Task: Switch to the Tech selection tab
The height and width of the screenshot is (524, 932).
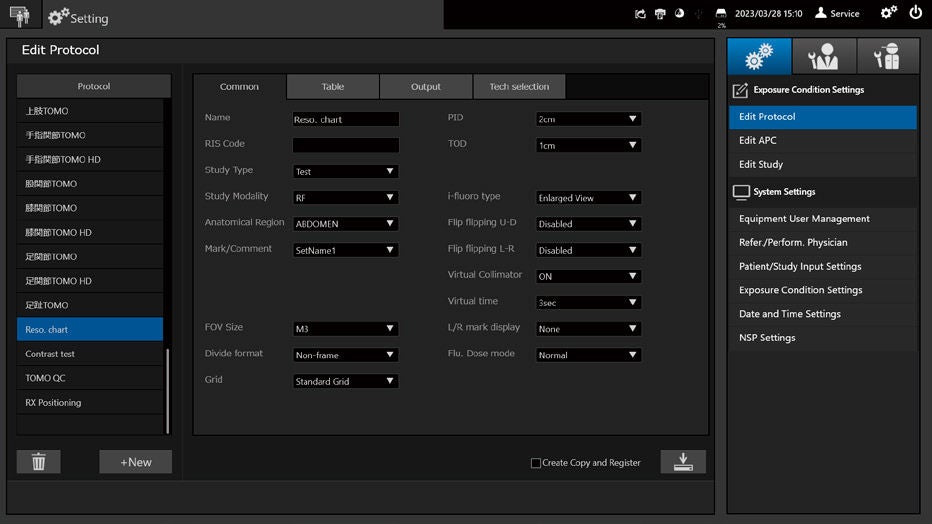Action: 519,87
